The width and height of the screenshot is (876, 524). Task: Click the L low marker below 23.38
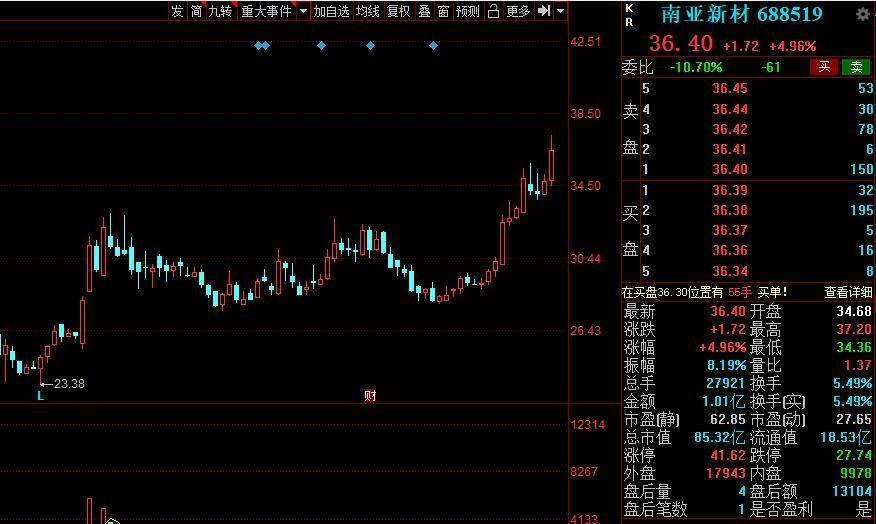pyautogui.click(x=40, y=396)
